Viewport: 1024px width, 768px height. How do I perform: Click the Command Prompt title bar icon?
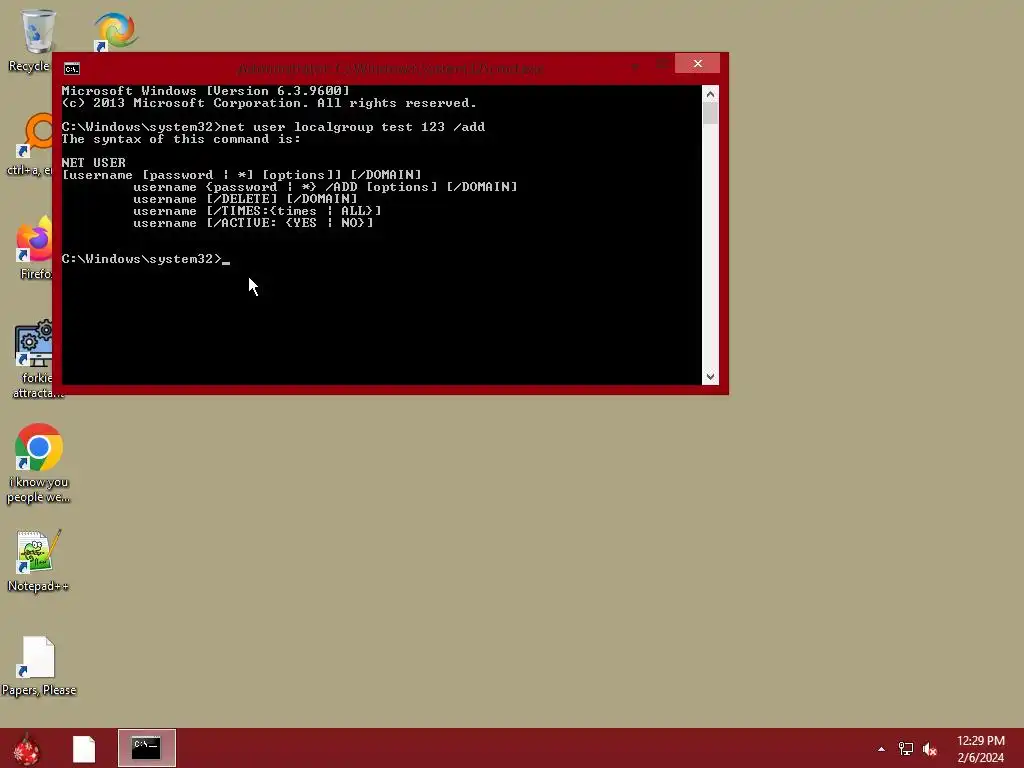click(x=72, y=69)
